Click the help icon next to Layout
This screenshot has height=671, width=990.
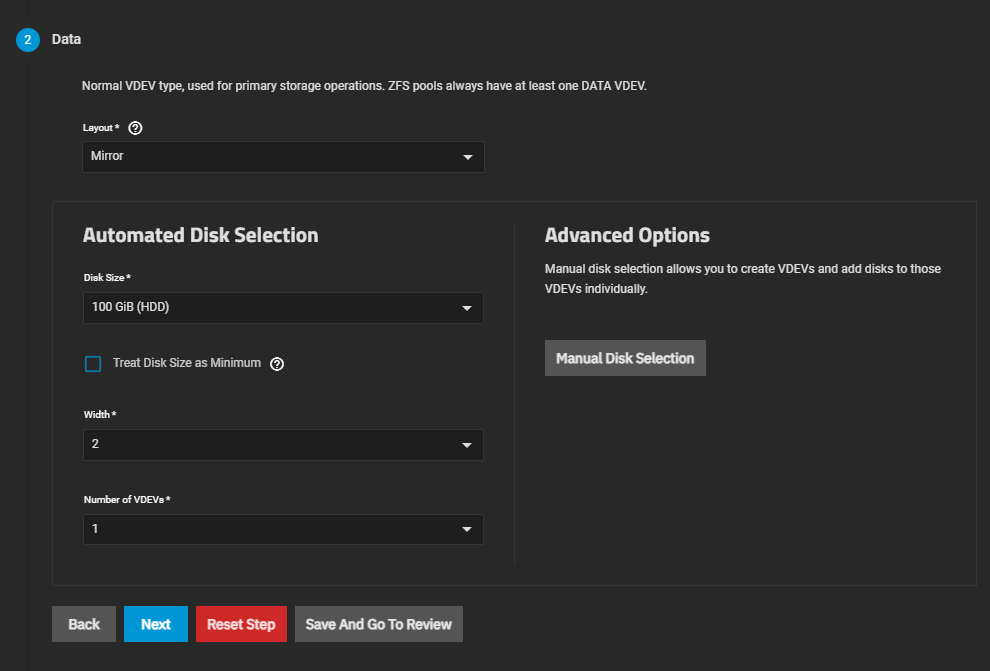(x=135, y=127)
